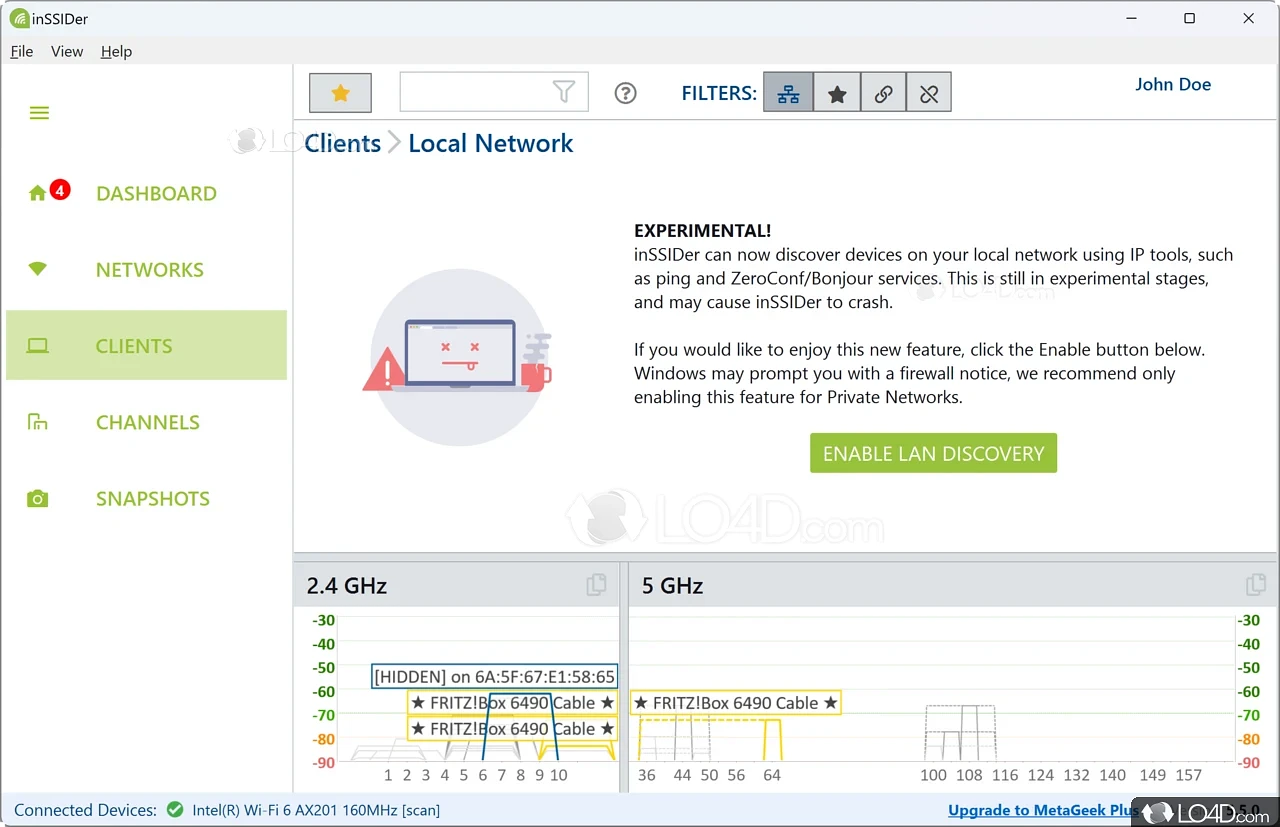Image resolution: width=1280 pixels, height=827 pixels.
Task: Click the Intel Wi-Fi 6 AX201 adapter text
Action: tap(316, 810)
